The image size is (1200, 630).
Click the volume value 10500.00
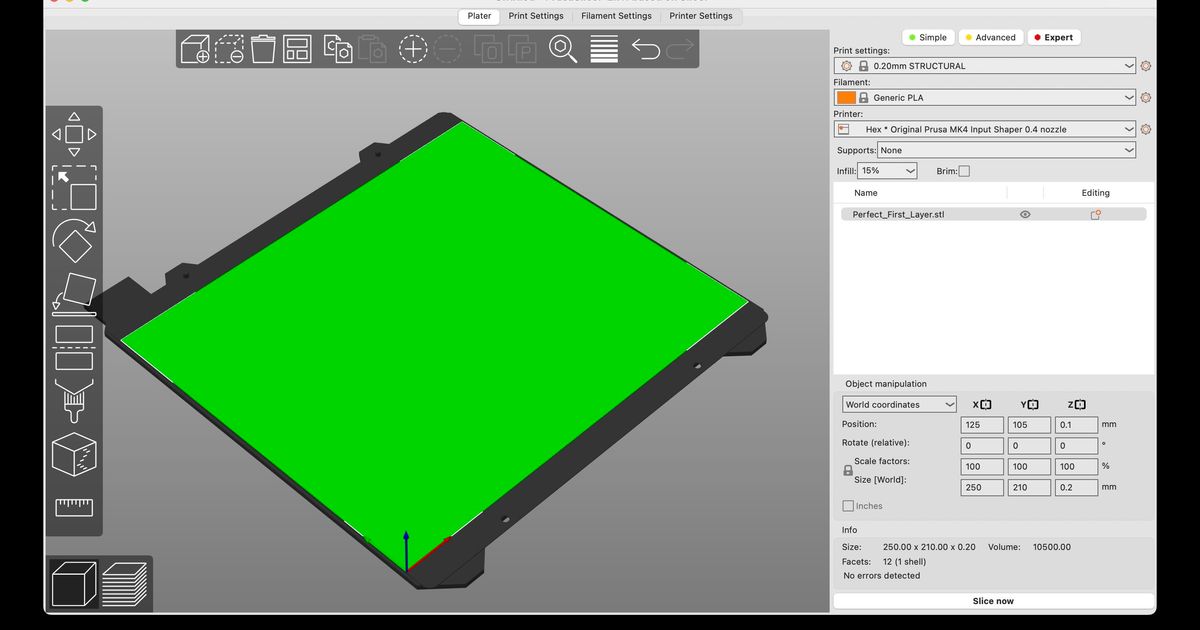click(x=1051, y=547)
